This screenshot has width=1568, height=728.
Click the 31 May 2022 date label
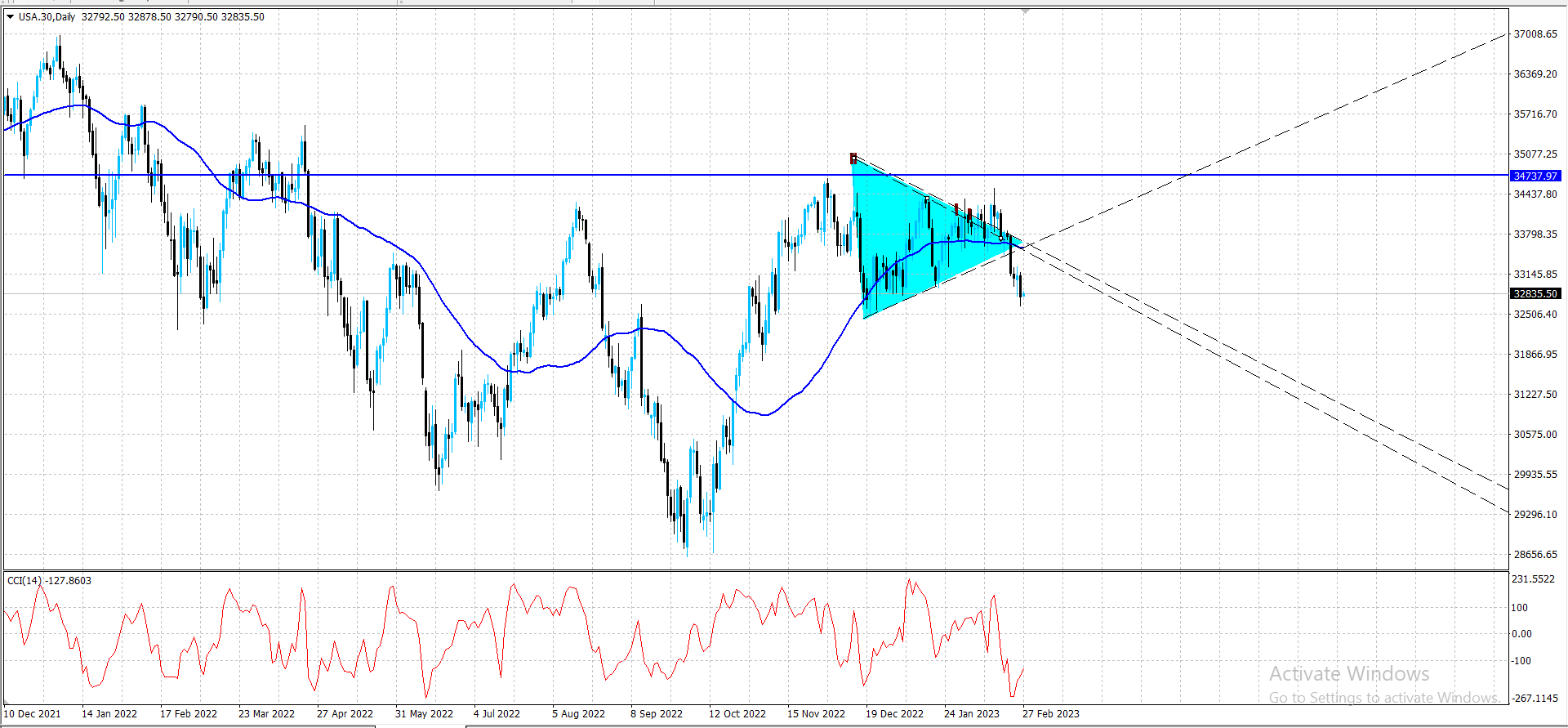[x=424, y=714]
